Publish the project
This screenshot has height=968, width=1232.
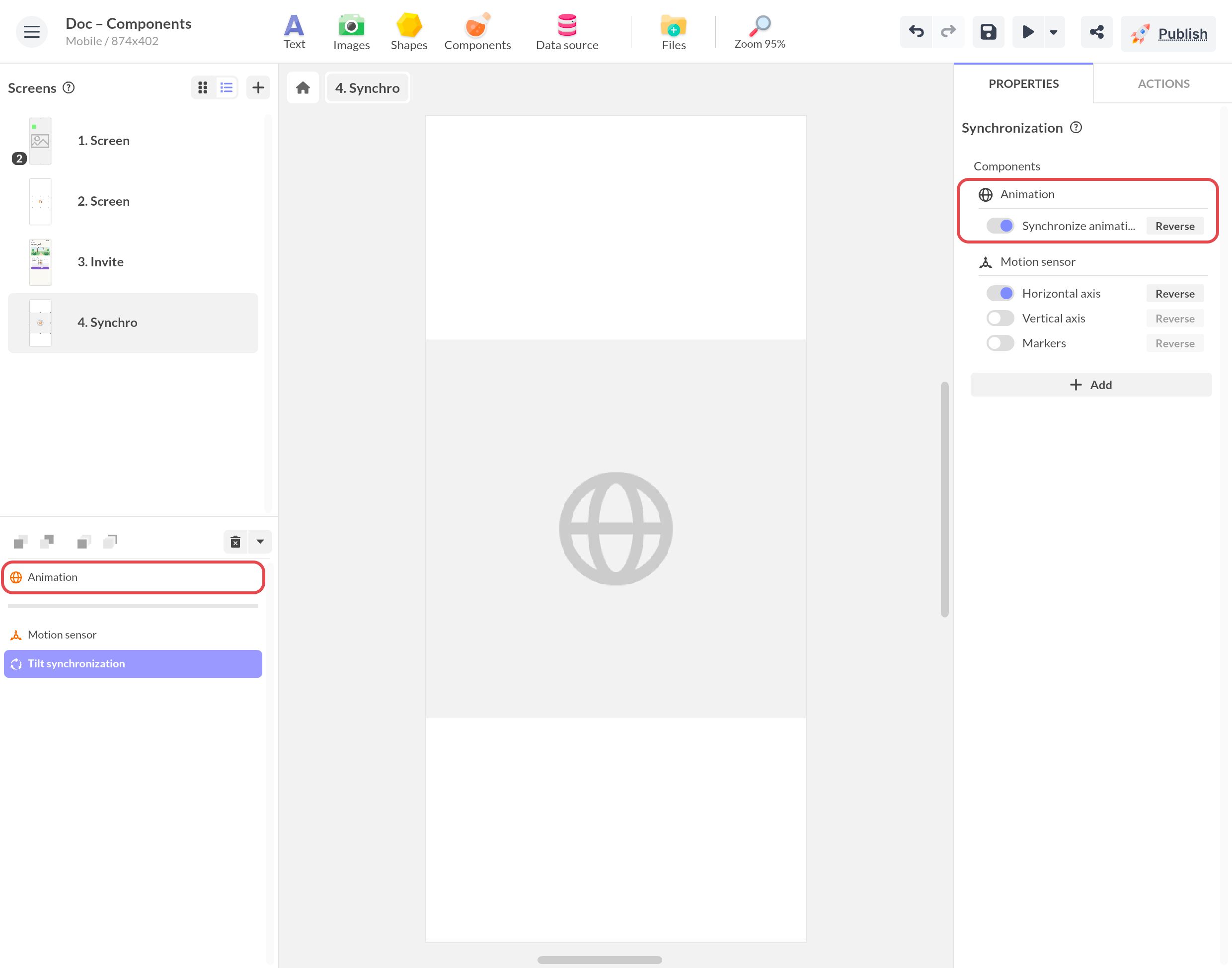tap(1168, 34)
